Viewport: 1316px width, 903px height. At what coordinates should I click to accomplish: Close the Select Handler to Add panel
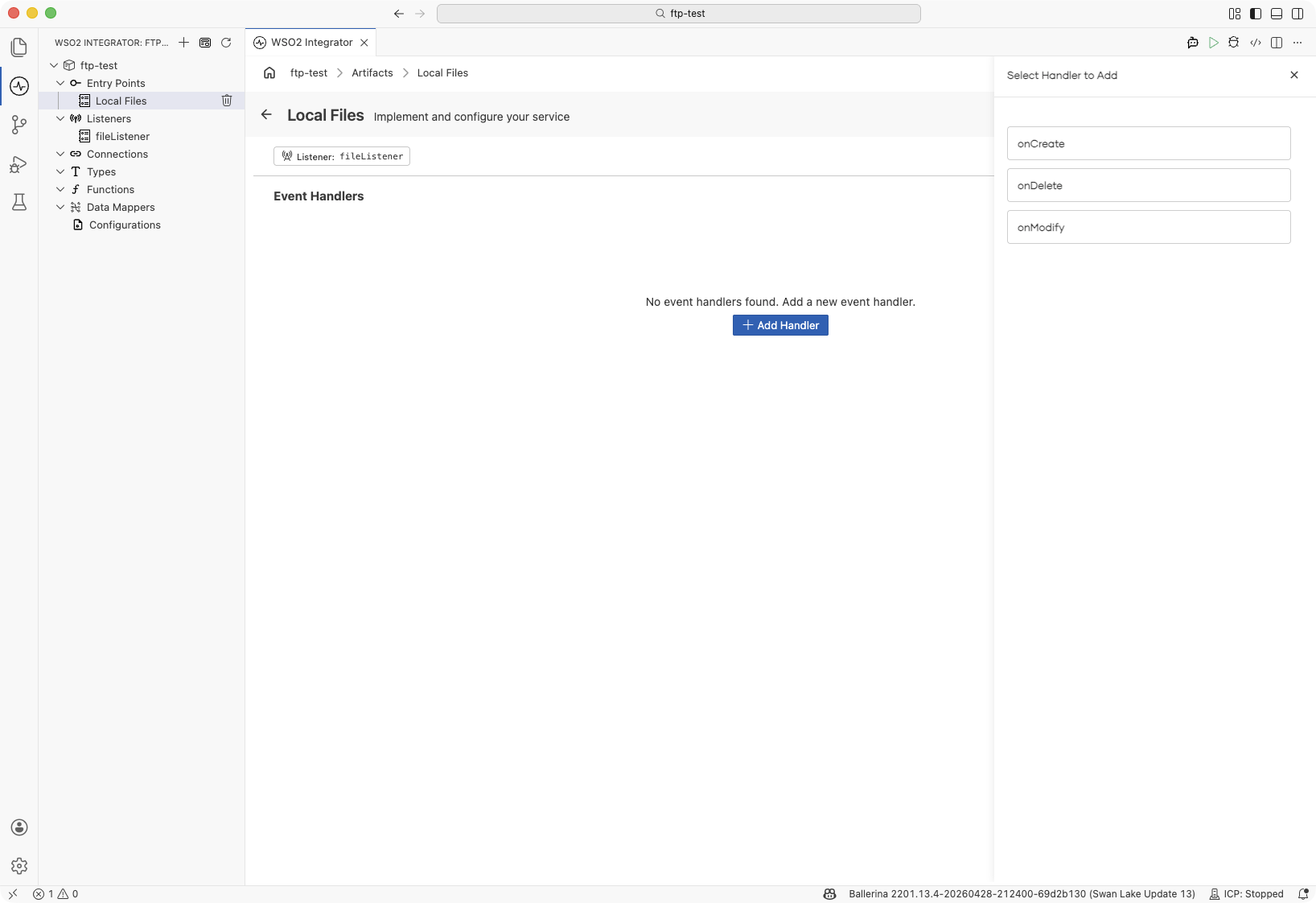[1294, 75]
